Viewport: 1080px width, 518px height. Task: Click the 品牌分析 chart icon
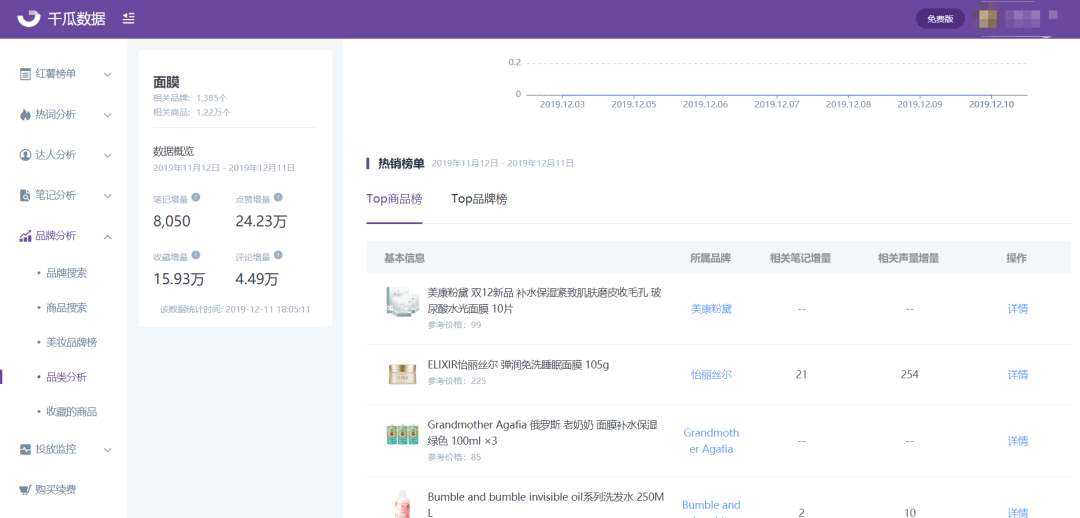point(25,236)
